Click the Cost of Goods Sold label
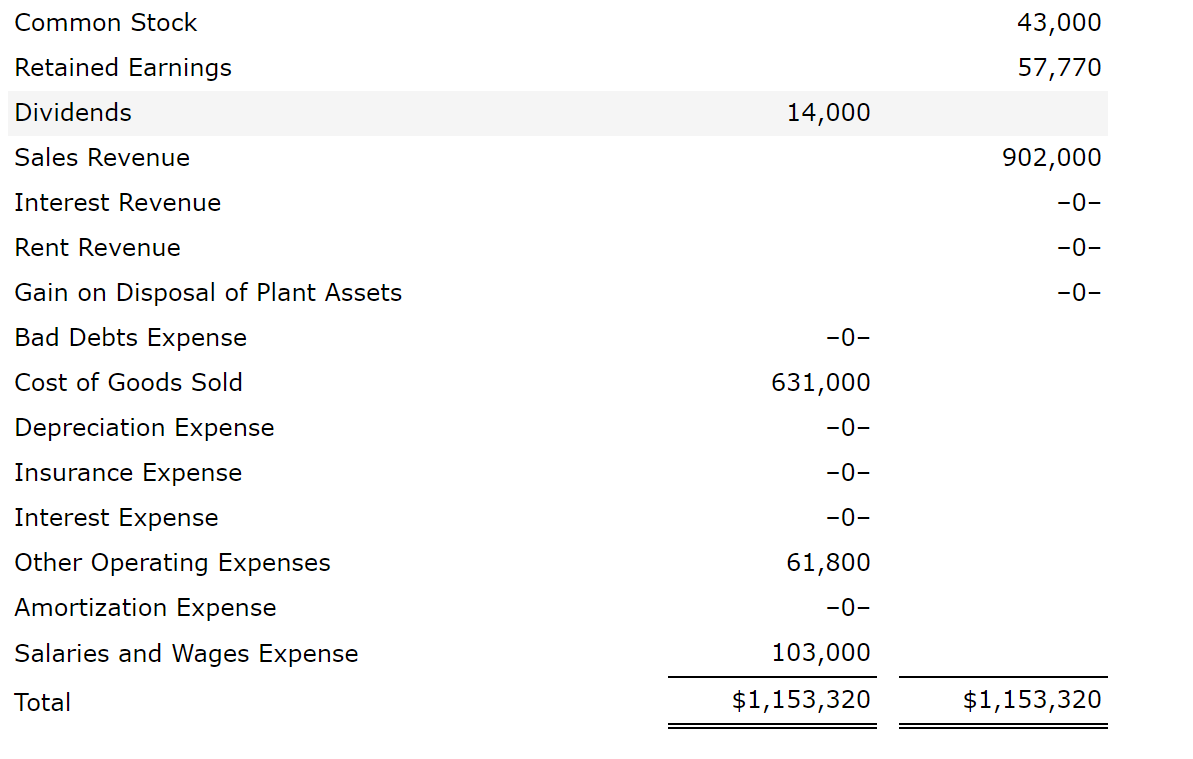The width and height of the screenshot is (1193, 759). coord(129,383)
